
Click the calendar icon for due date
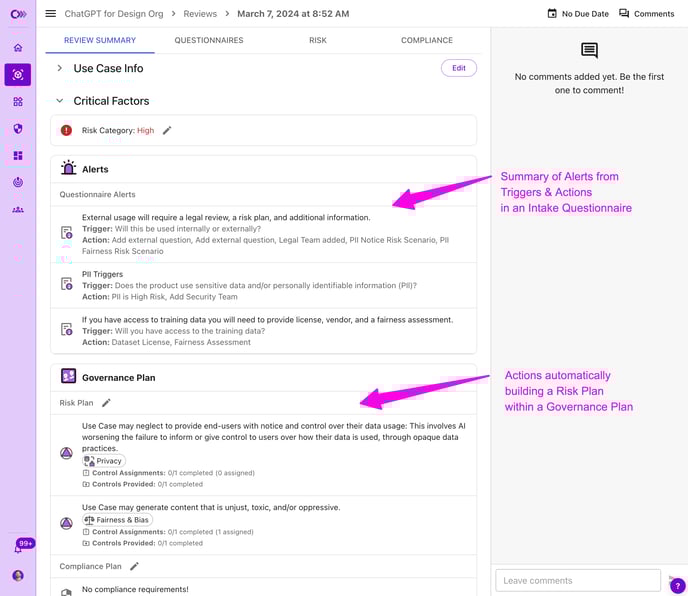[552, 14]
